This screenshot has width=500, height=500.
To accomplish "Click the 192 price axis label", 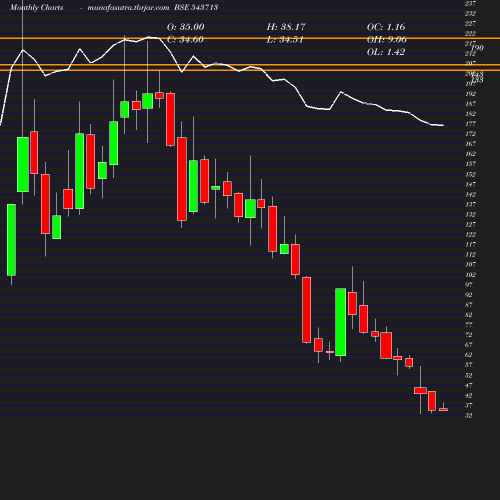I will click(x=470, y=94).
